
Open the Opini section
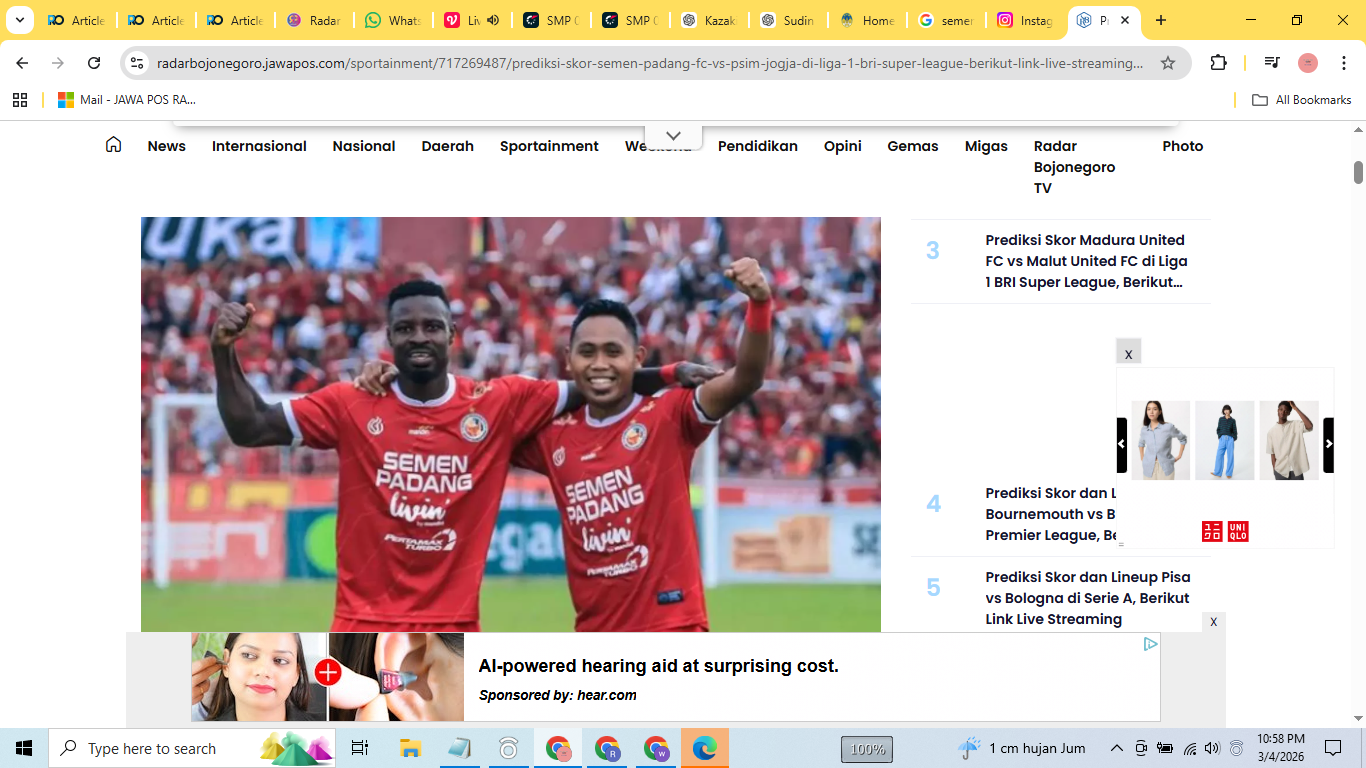tap(843, 146)
